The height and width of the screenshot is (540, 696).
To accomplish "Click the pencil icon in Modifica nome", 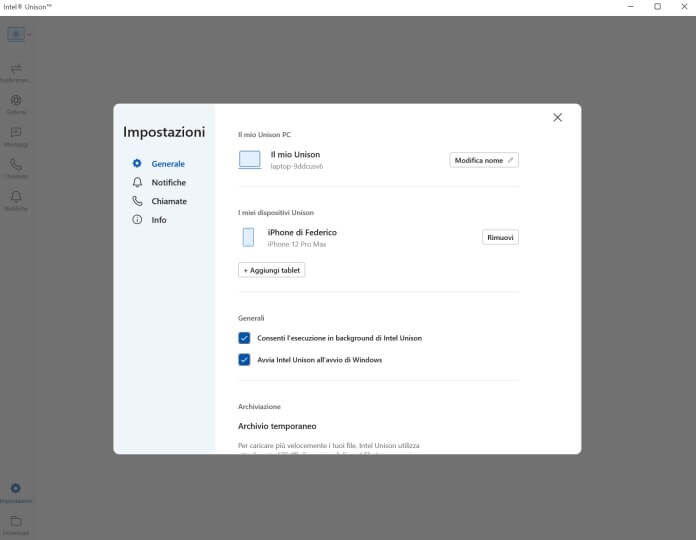I will [510, 160].
